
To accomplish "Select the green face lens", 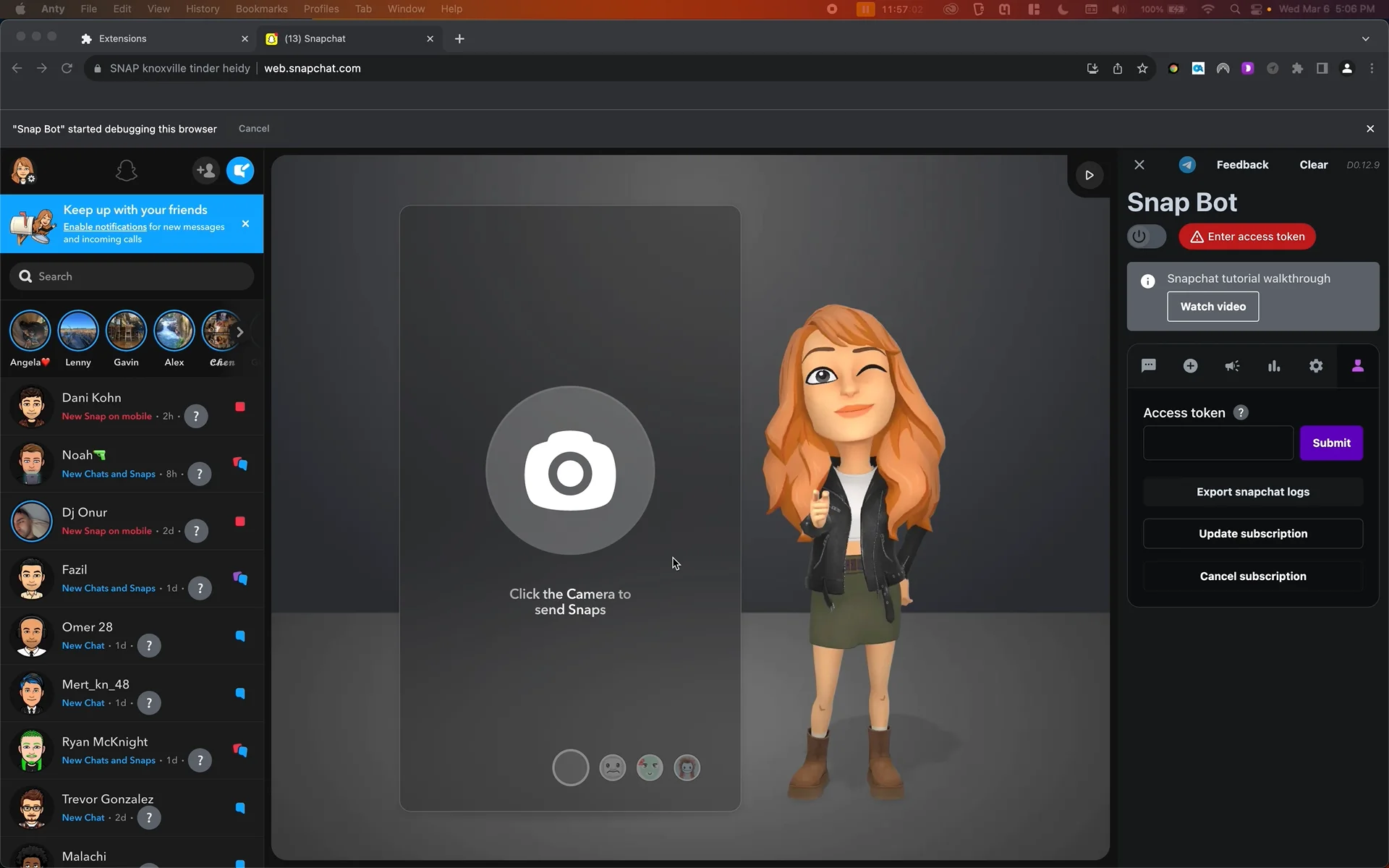I will coord(650,767).
